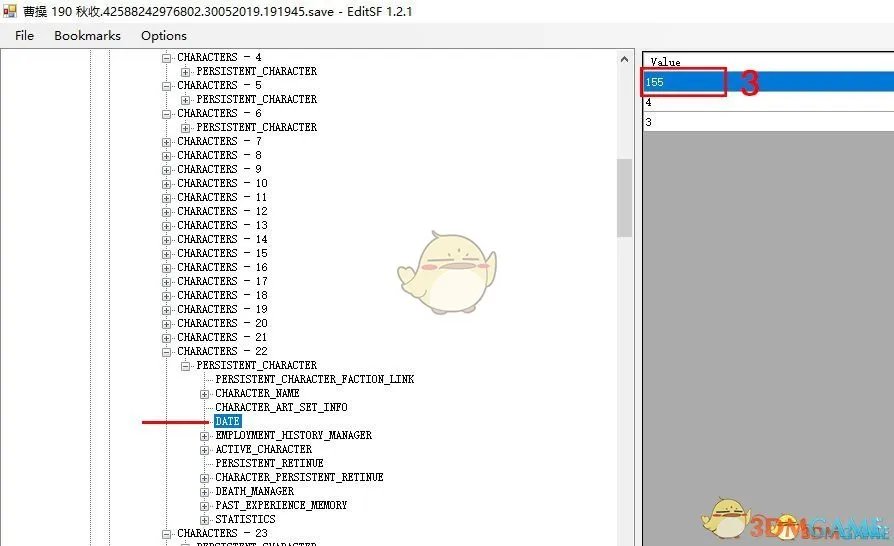Select PERSISTENT_CHARACTER_FACTION_LINK tree item
The height and width of the screenshot is (546, 894).
pyautogui.click(x=314, y=379)
